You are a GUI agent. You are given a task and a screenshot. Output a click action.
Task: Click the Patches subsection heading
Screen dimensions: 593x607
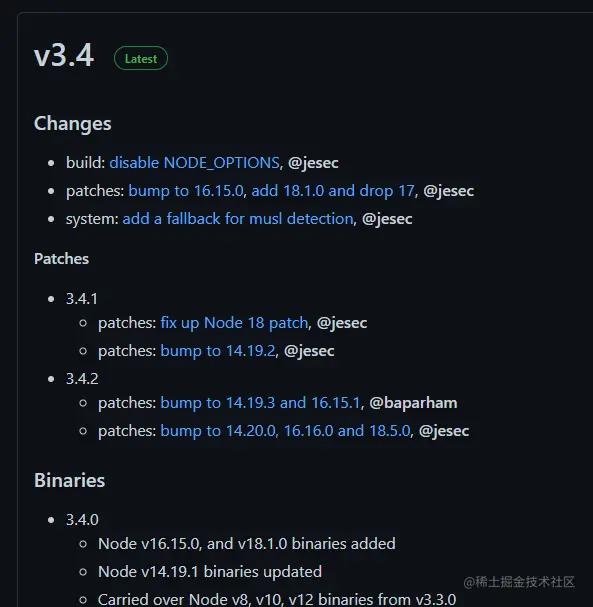point(62,259)
